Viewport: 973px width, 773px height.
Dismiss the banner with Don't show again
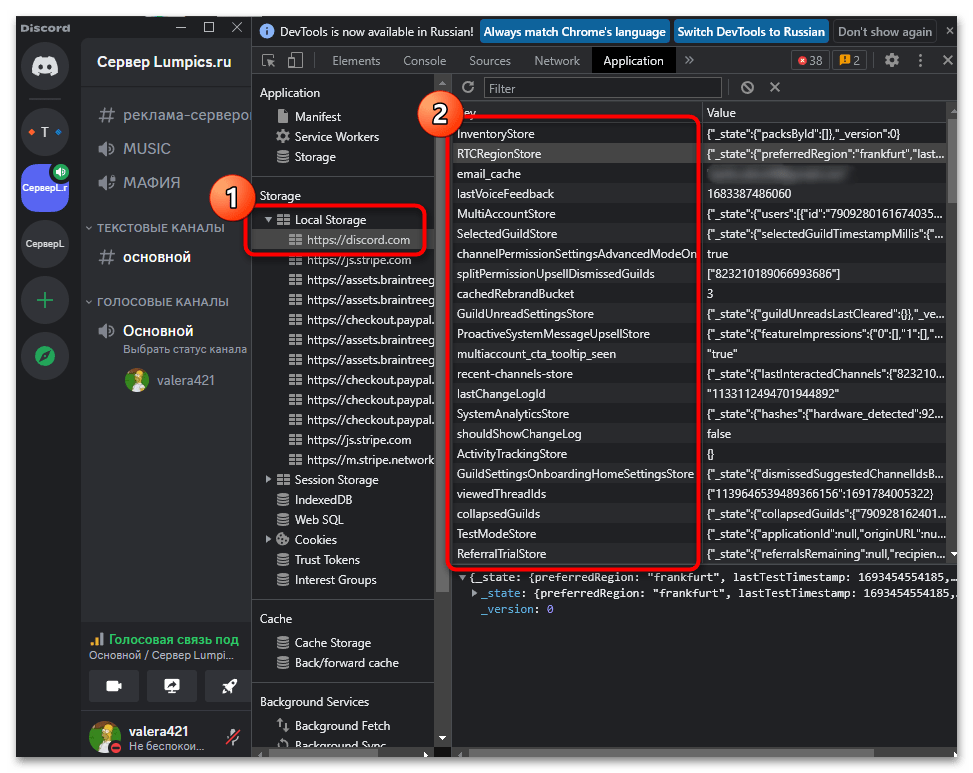(884, 31)
